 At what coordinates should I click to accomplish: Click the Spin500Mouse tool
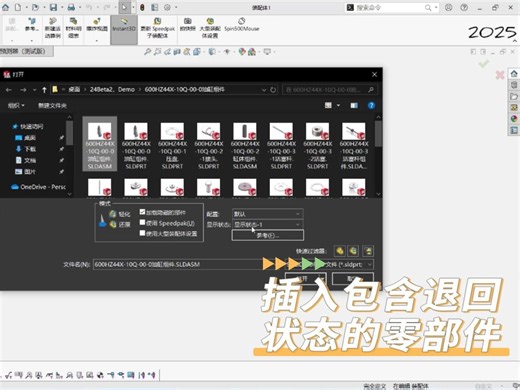[x=242, y=25]
